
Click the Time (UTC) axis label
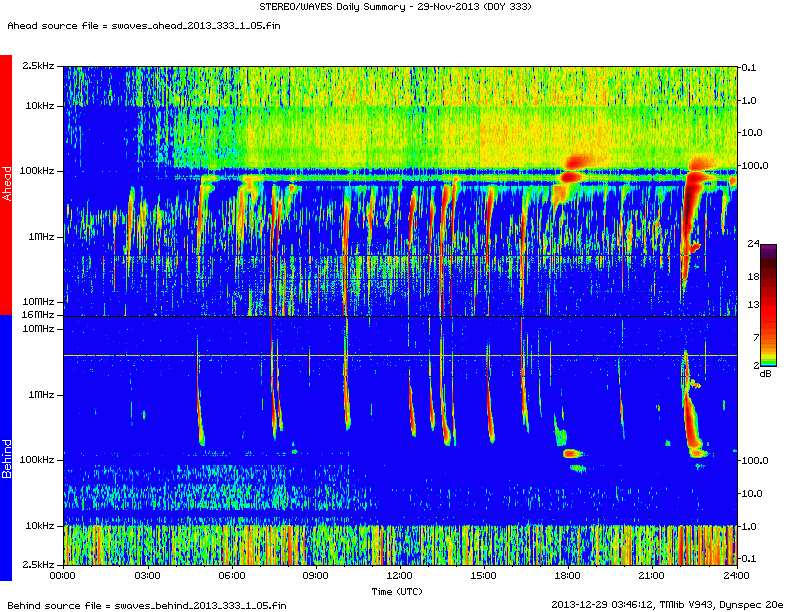point(399,591)
